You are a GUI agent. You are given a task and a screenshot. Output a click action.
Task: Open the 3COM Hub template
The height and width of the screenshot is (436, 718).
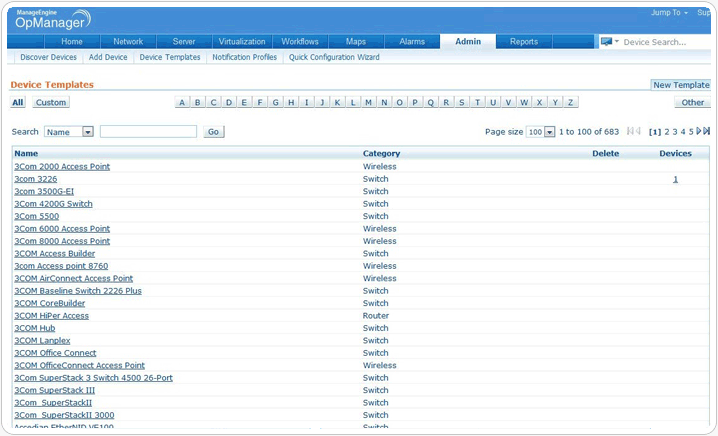34,328
